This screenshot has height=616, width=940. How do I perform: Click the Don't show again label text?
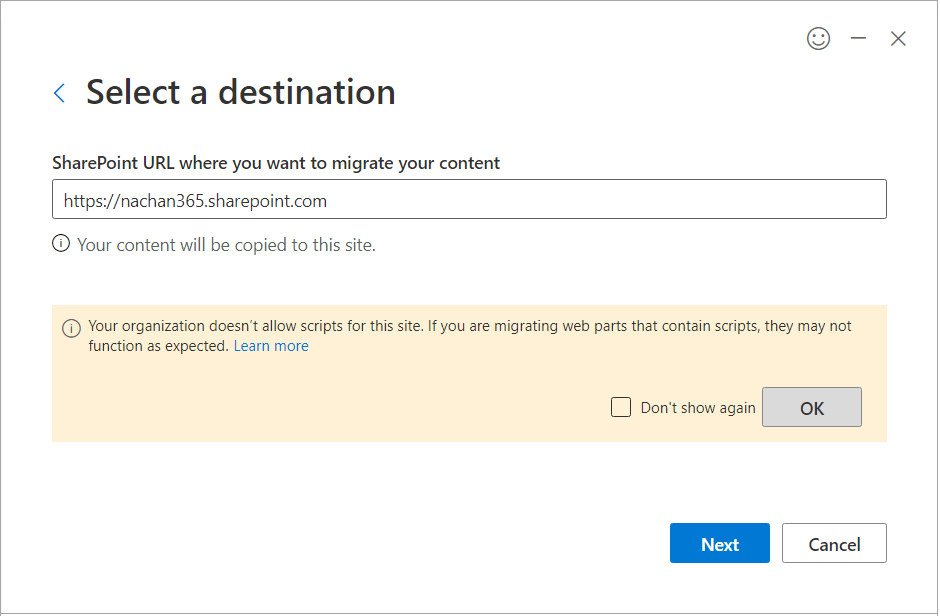(697, 408)
